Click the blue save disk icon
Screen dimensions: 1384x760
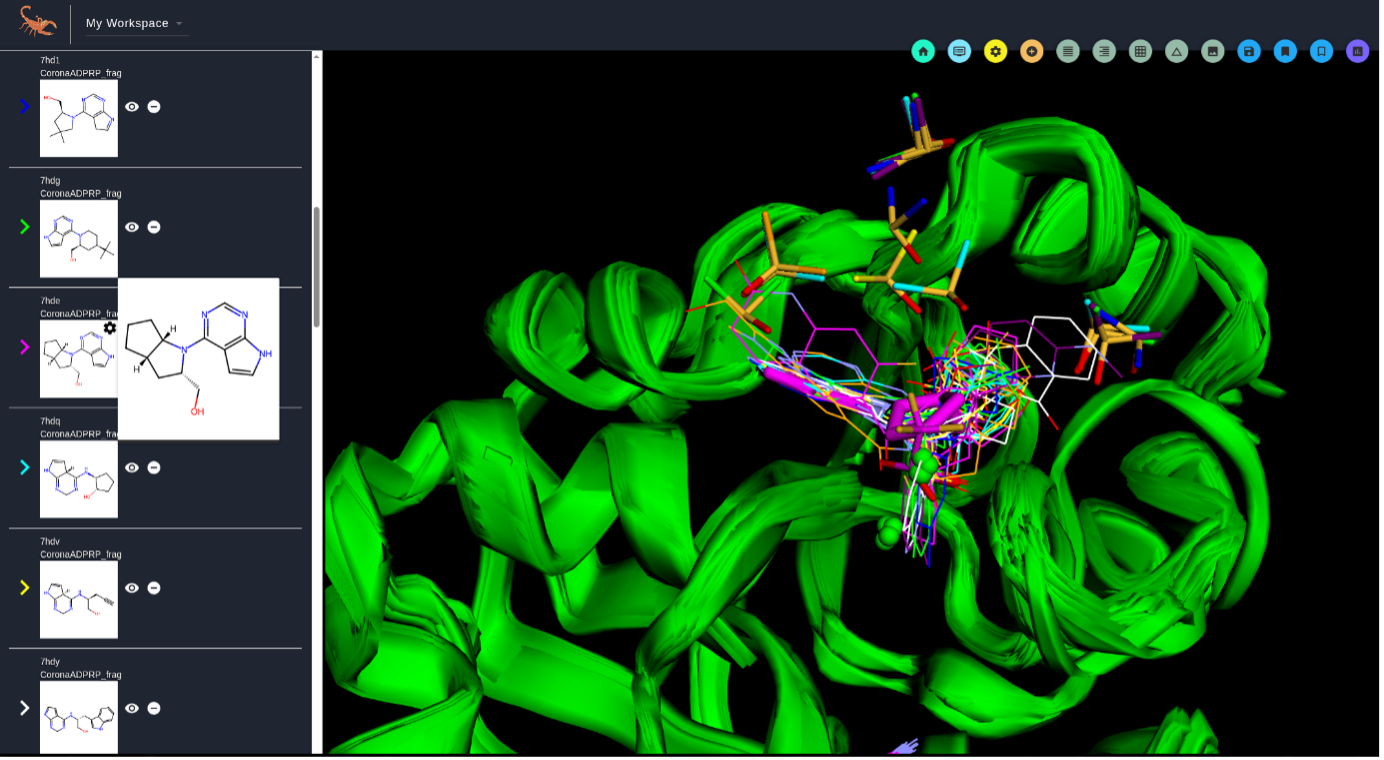point(1249,51)
